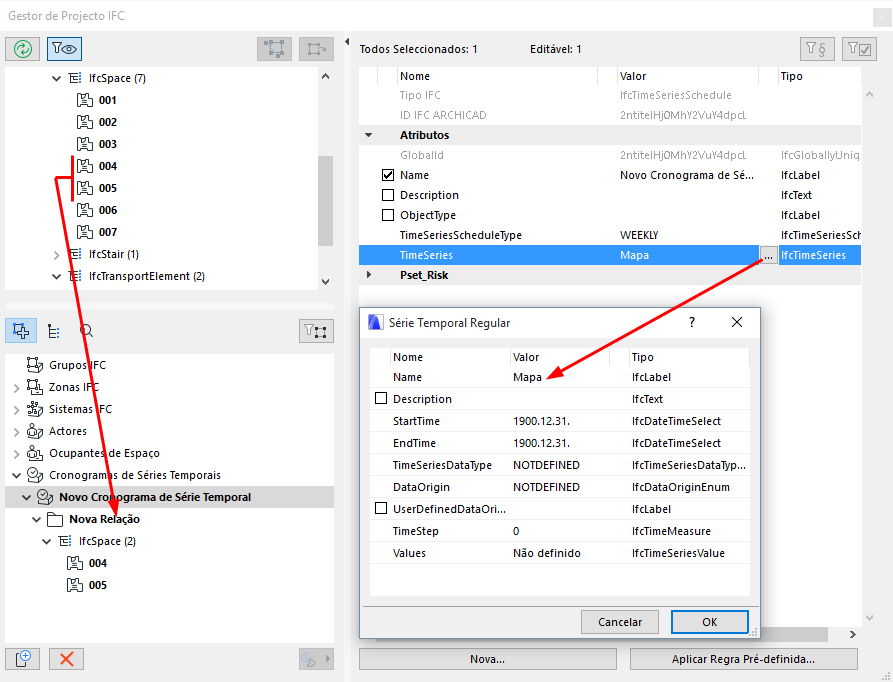Click the disabled link icon at panel bottom

[316, 659]
